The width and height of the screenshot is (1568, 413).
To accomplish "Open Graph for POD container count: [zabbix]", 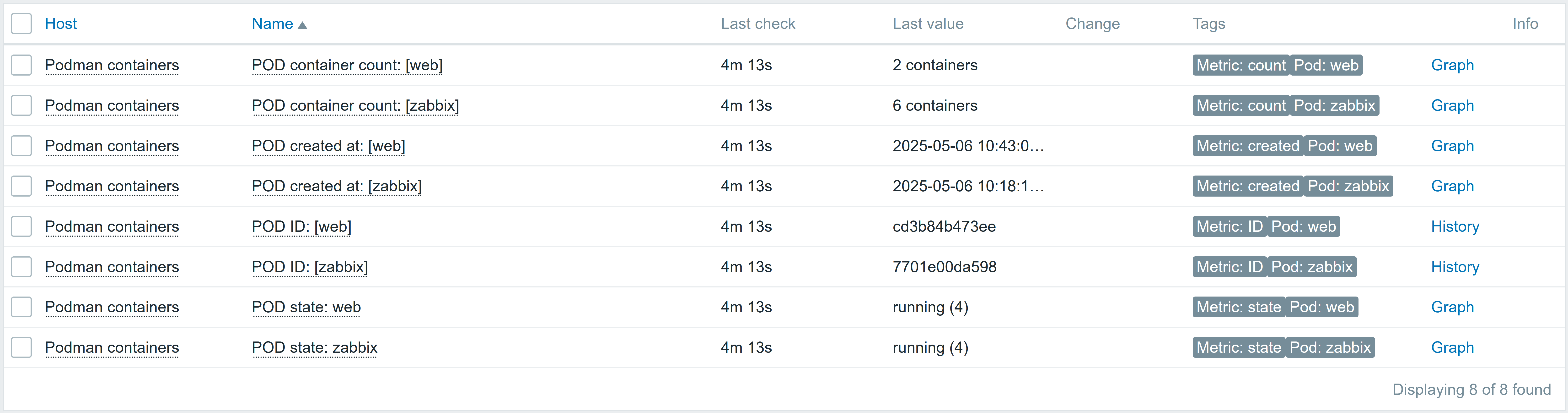I will pos(1452,105).
